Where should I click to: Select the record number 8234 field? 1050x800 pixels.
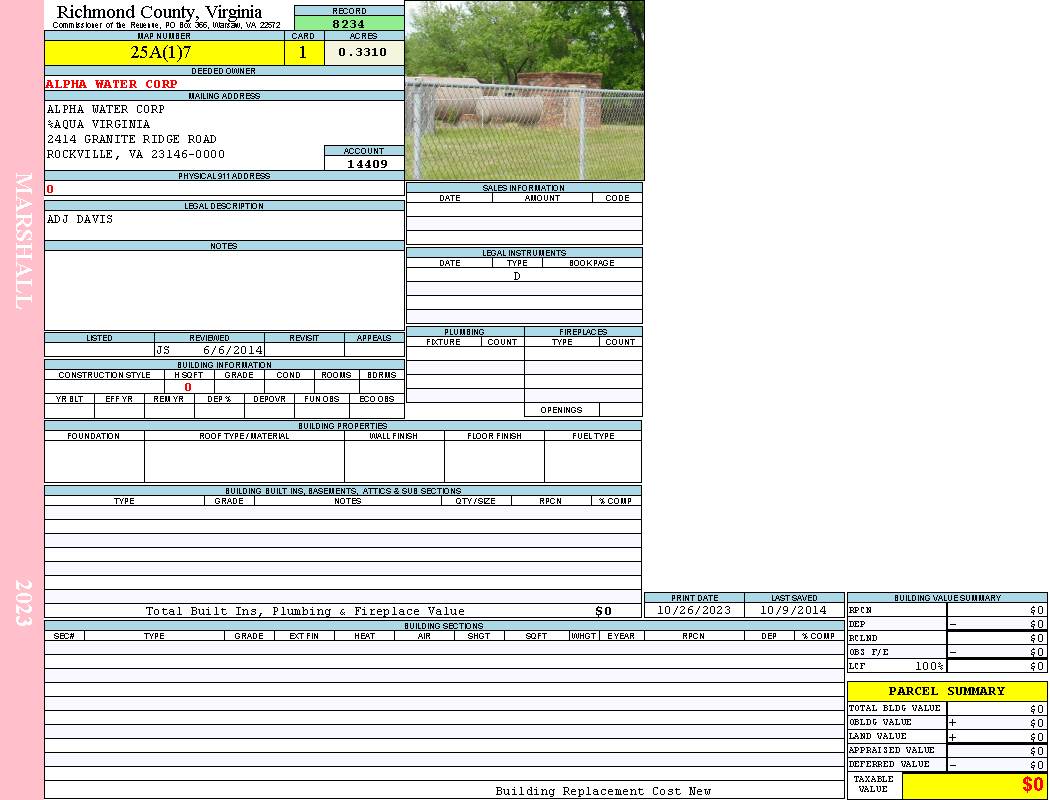tap(348, 24)
